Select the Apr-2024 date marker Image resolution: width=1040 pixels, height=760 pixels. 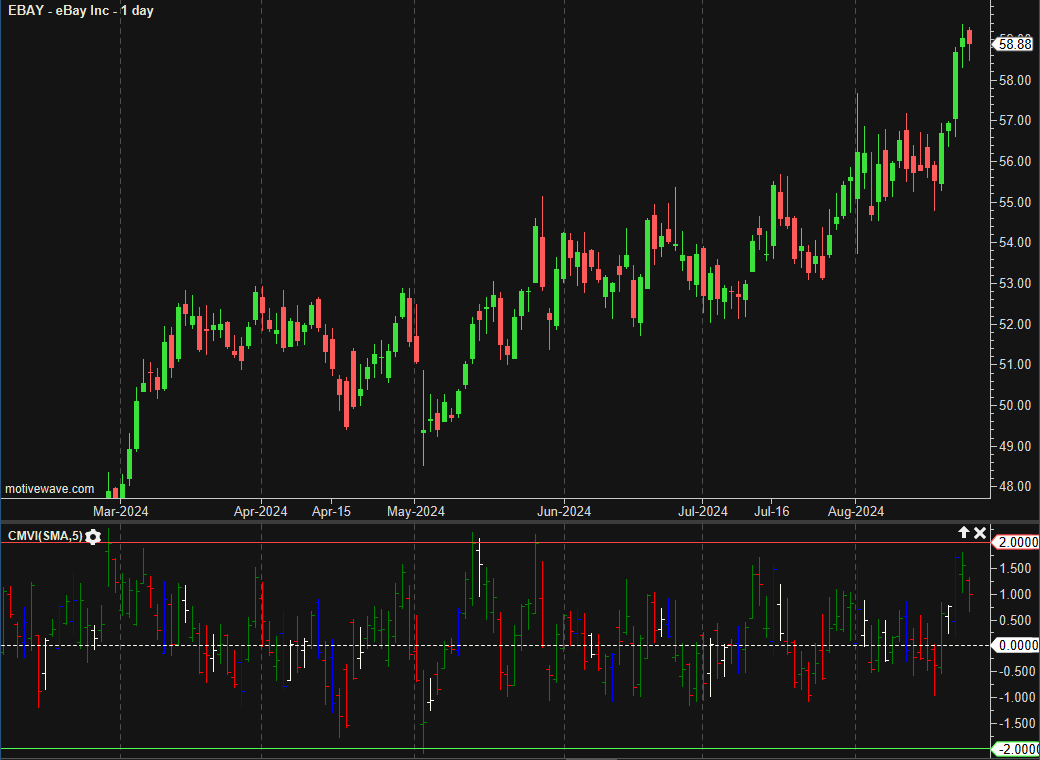point(261,511)
